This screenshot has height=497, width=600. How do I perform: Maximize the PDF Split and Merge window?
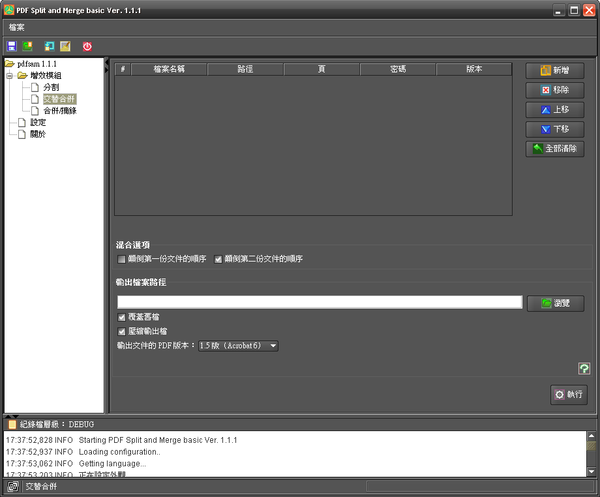(x=574, y=10)
